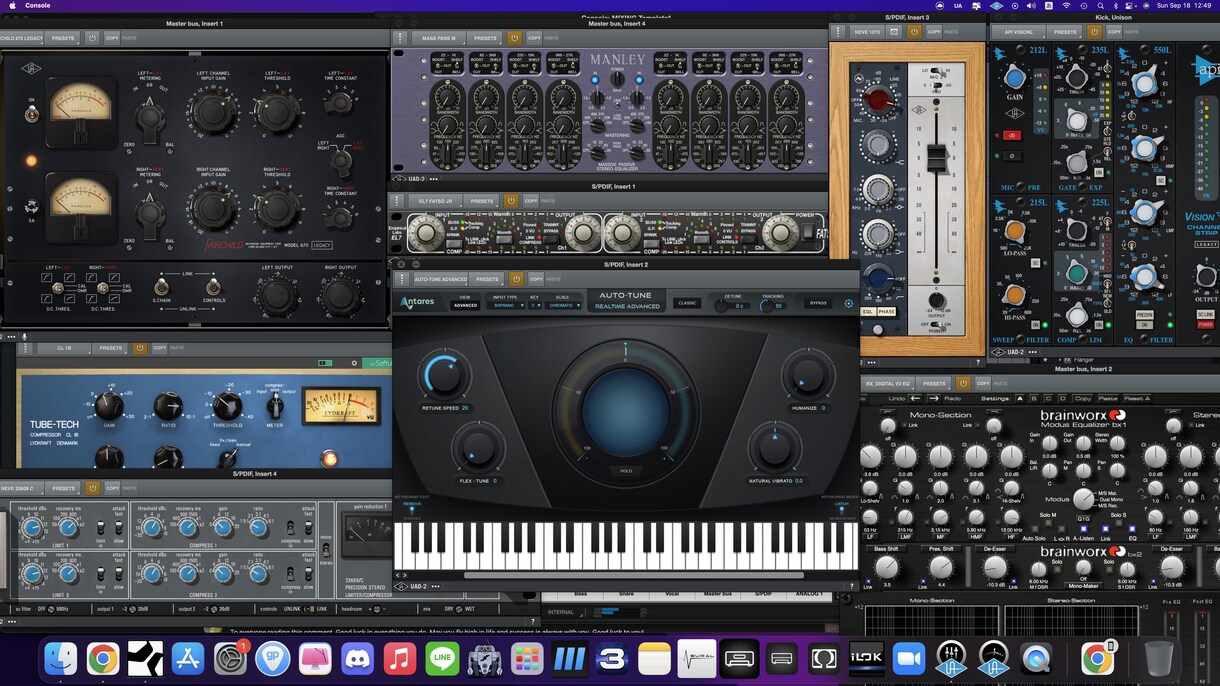The height and width of the screenshot is (686, 1220).
Task: Click the Retune Speed knob
Action: click(x=444, y=375)
